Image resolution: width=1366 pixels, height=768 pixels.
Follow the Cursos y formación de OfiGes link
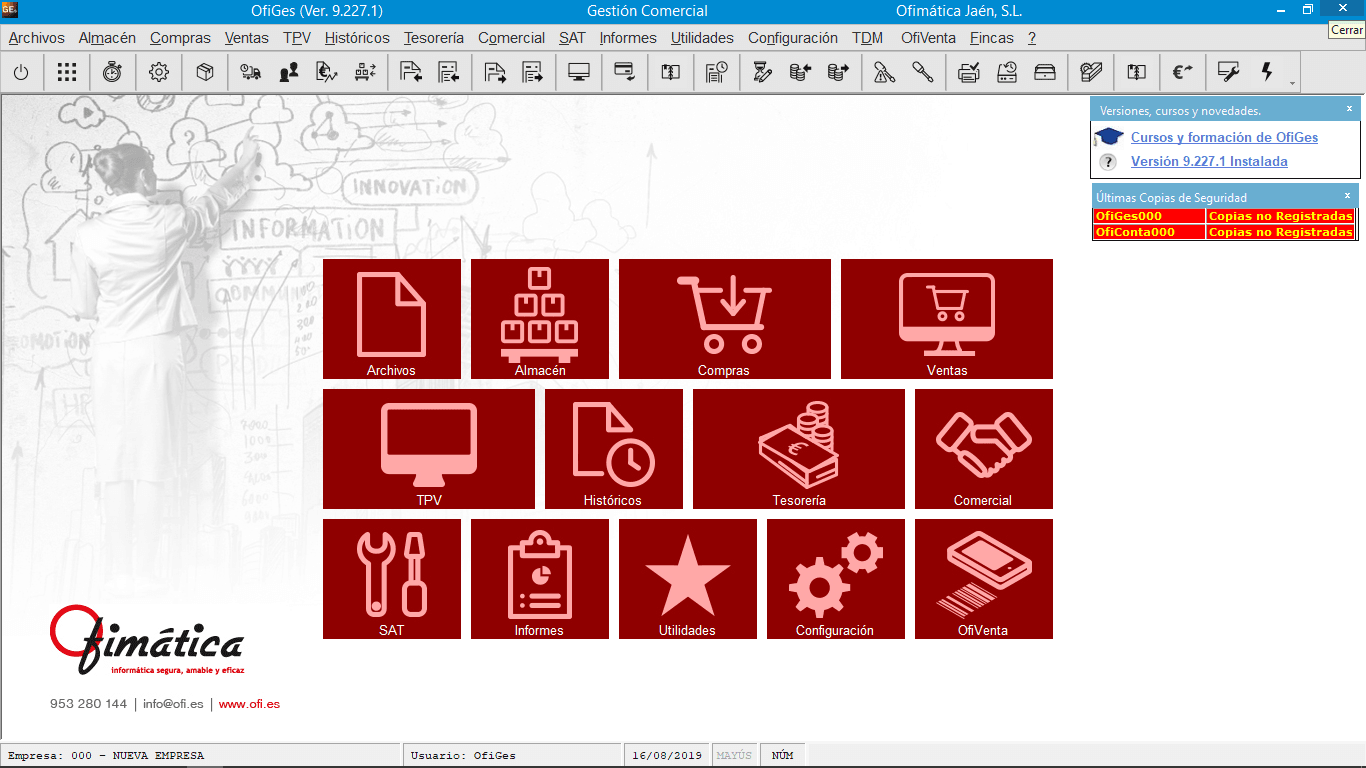tap(1224, 138)
